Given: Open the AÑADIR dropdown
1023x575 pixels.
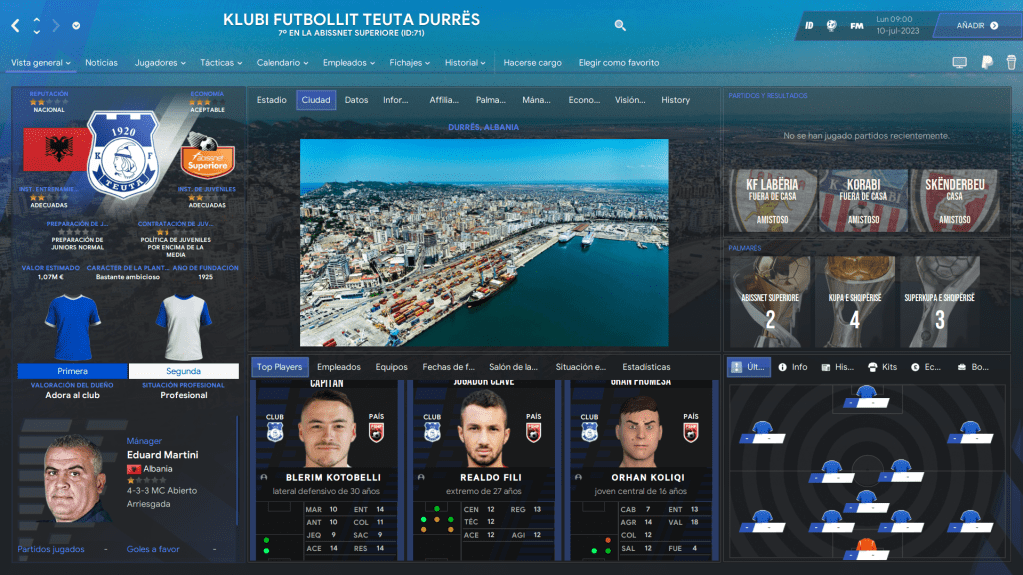Looking at the screenshot, I should click(977, 26).
